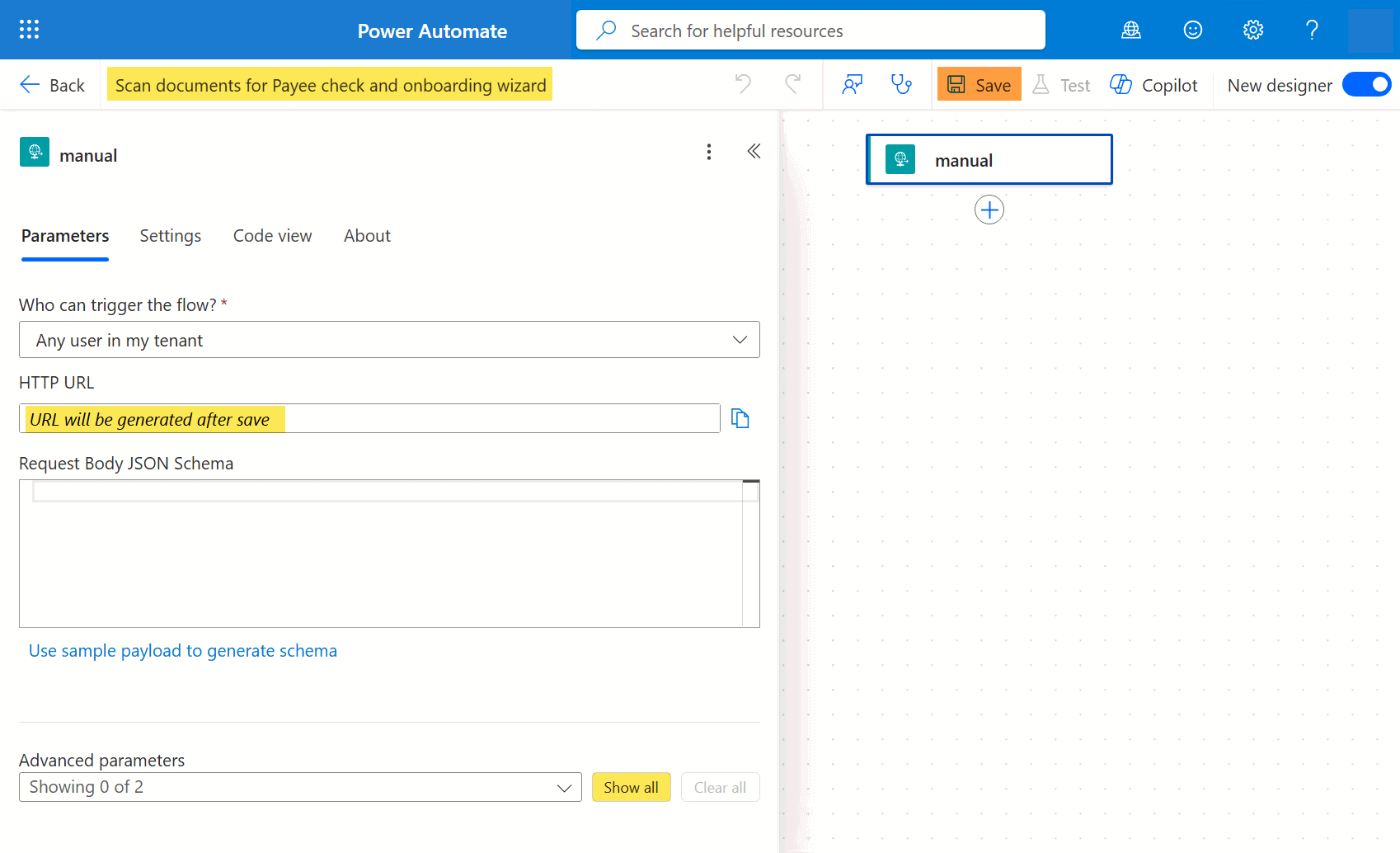Image resolution: width=1400 pixels, height=853 pixels.
Task: Go Back from the designer
Action: tap(51, 85)
